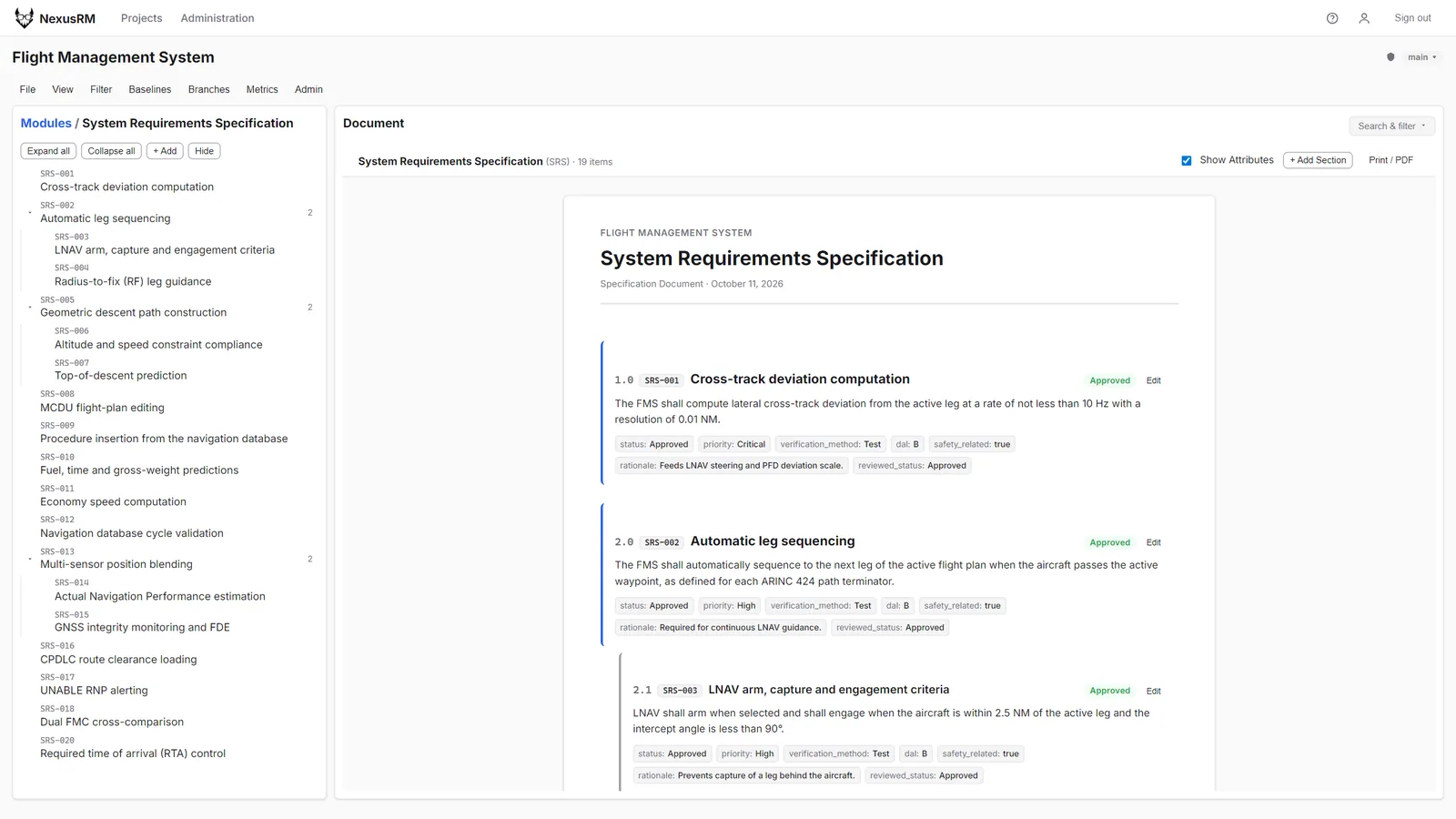Open the Metrics menu
The image size is (1456, 819).
coord(262,90)
